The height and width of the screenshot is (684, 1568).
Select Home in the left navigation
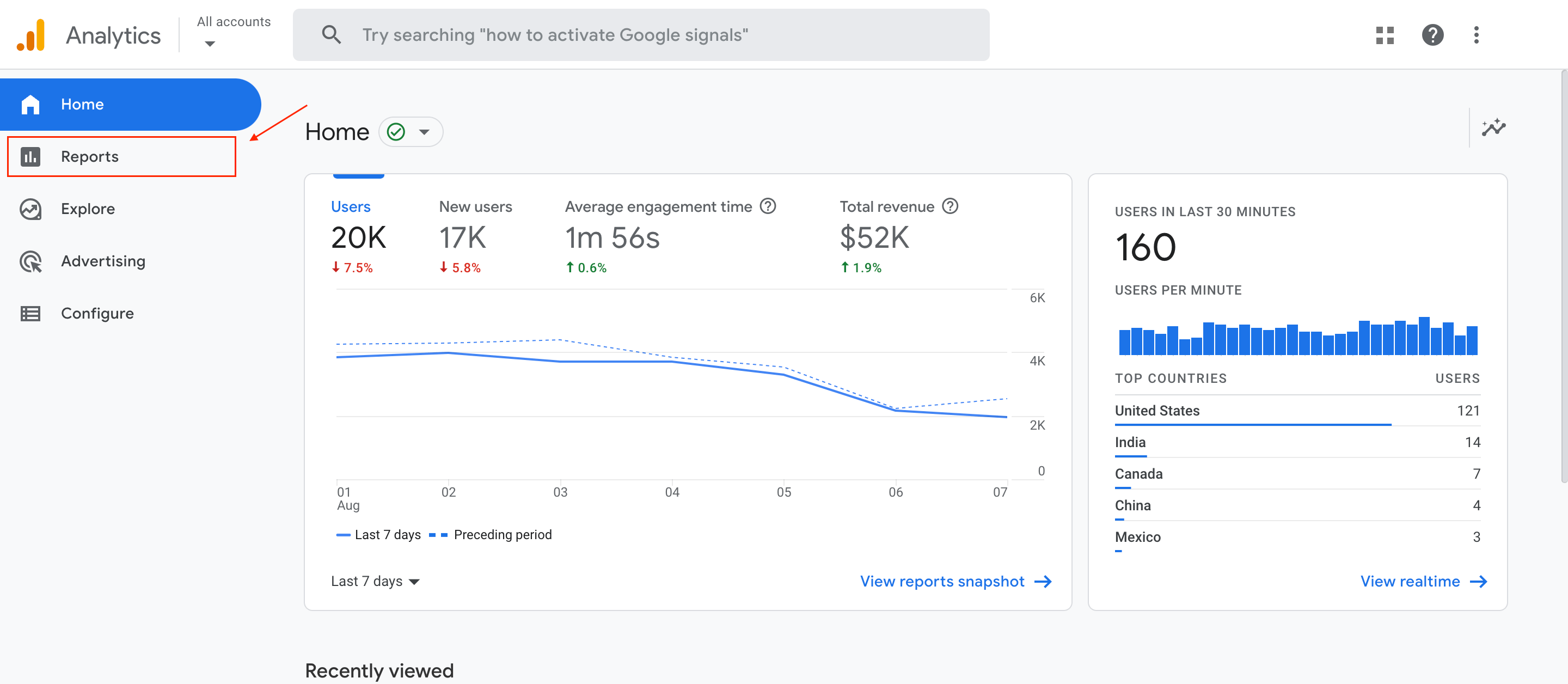pos(130,104)
